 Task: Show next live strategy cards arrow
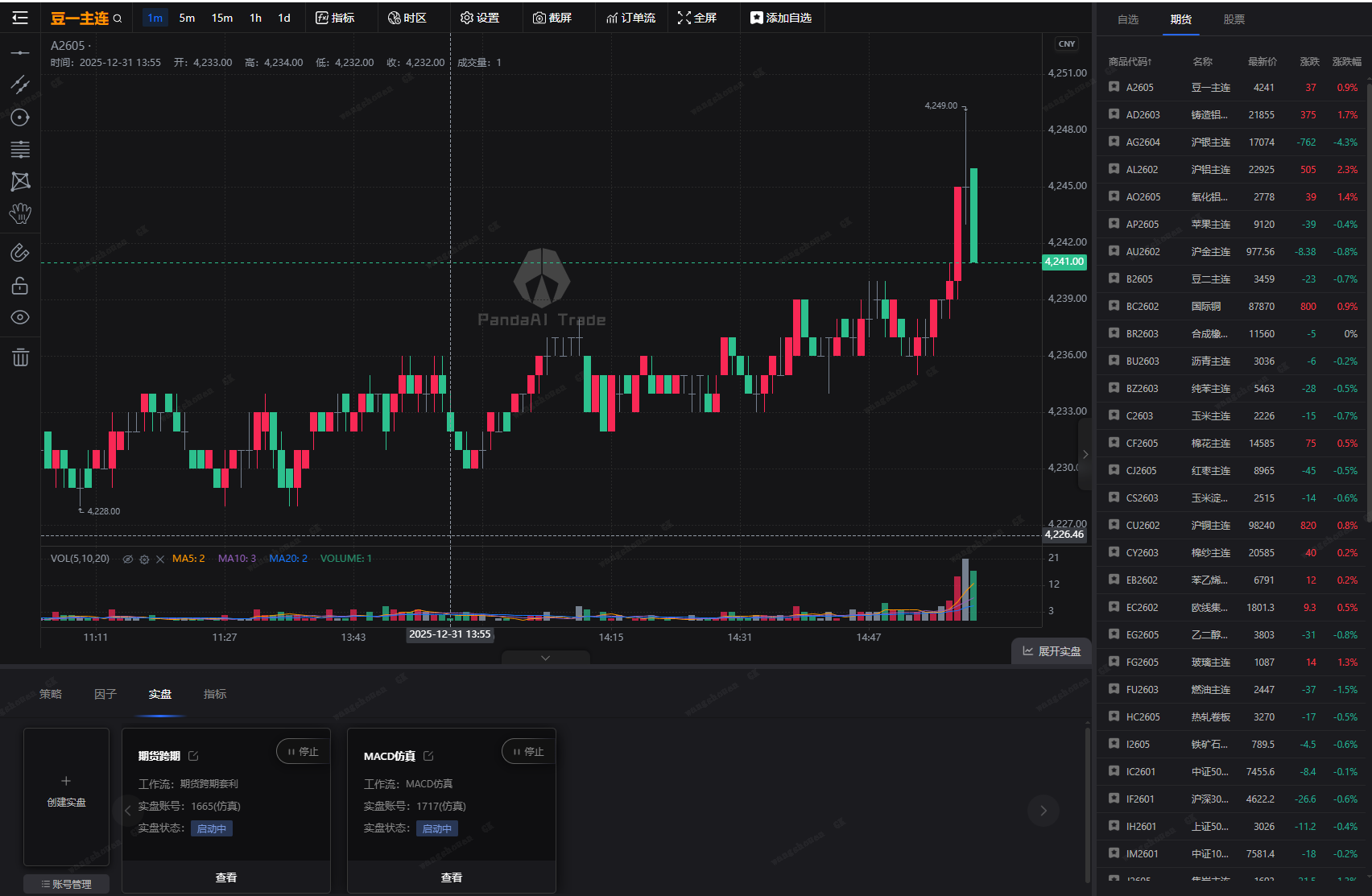1043,811
